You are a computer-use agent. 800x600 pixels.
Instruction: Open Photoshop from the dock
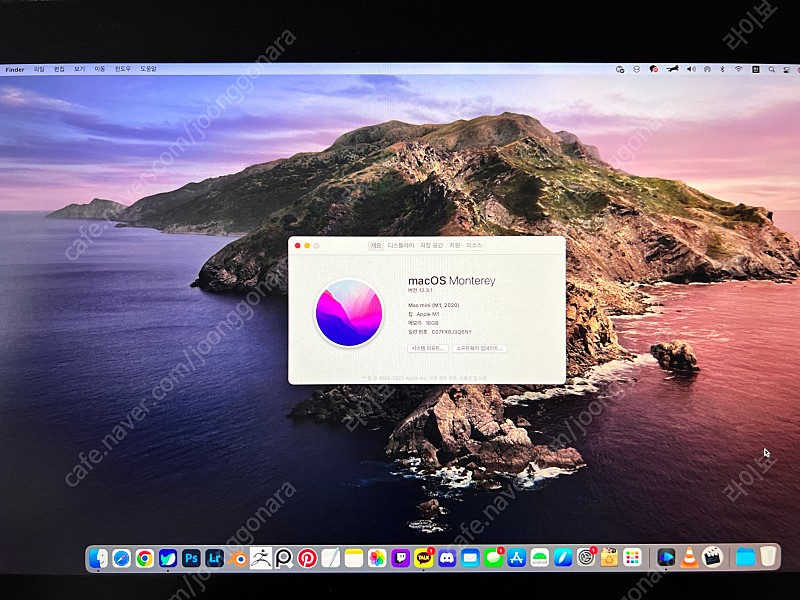coord(191,558)
